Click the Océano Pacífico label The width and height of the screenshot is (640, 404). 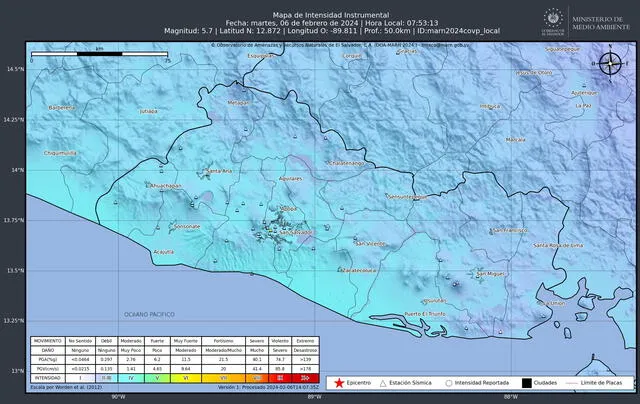click(150, 315)
